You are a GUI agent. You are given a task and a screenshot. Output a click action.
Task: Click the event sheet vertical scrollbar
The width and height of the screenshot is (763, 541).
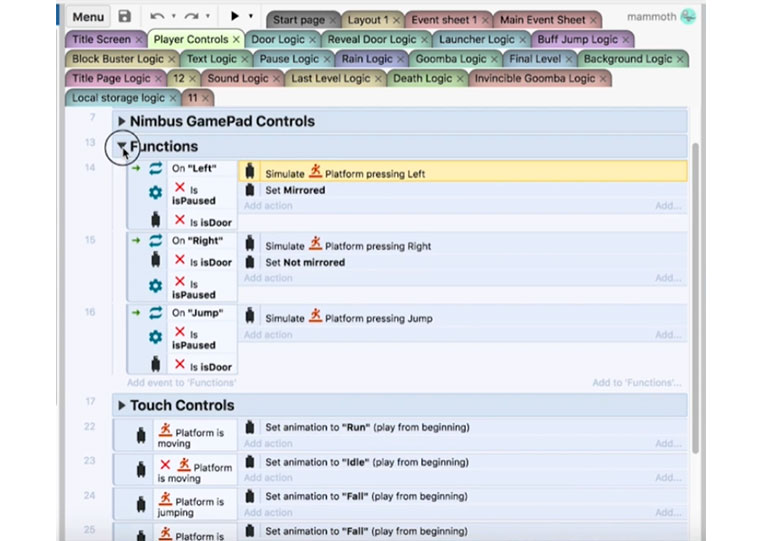[x=695, y=298]
